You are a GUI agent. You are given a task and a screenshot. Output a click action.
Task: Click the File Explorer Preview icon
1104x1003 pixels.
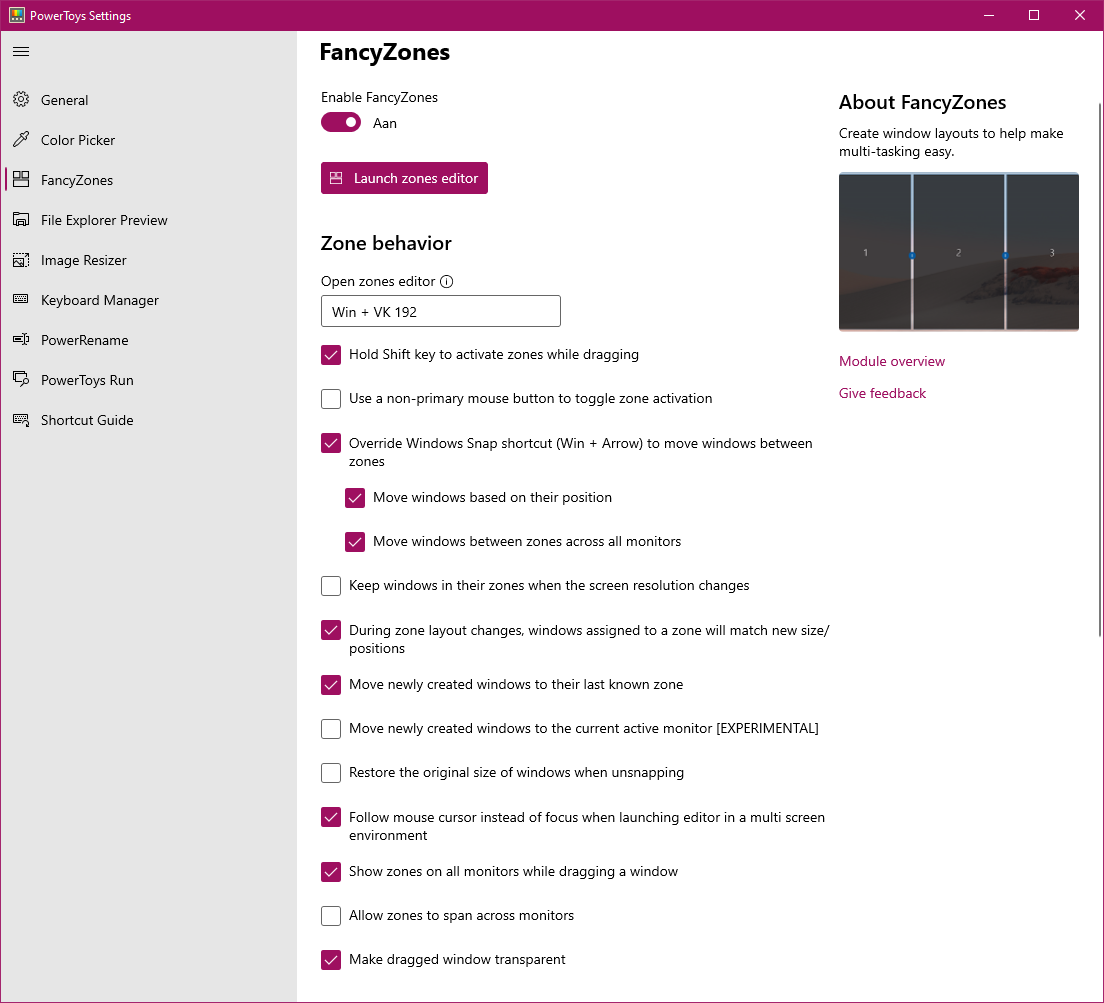[x=21, y=220]
